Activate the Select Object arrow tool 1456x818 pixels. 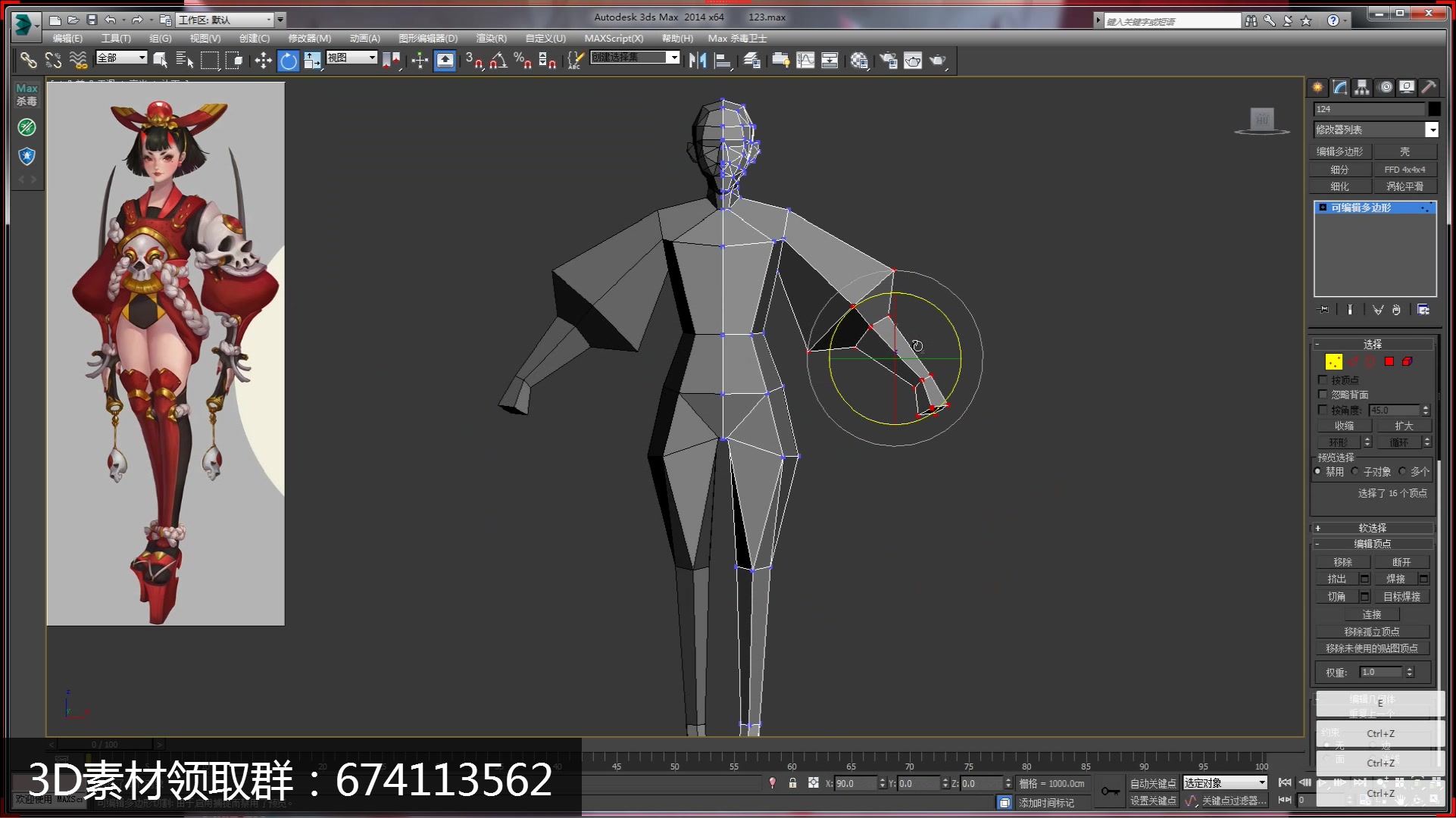(x=161, y=60)
